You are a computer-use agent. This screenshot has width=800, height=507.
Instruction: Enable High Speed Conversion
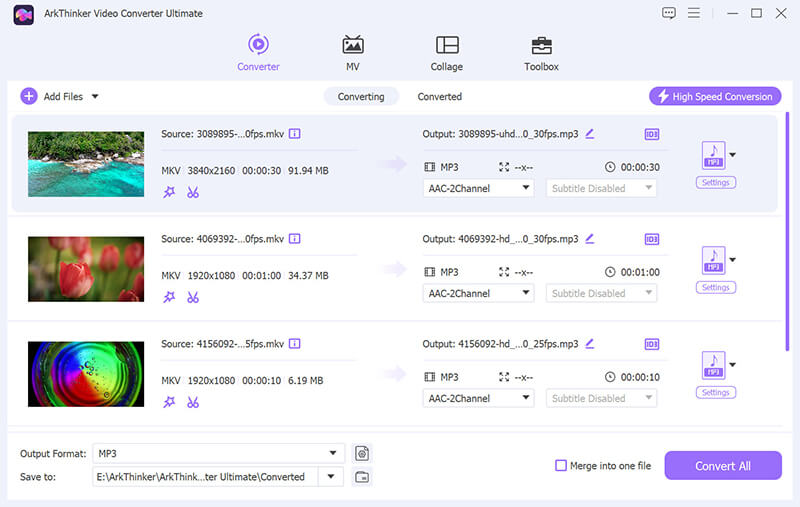pyautogui.click(x=715, y=96)
